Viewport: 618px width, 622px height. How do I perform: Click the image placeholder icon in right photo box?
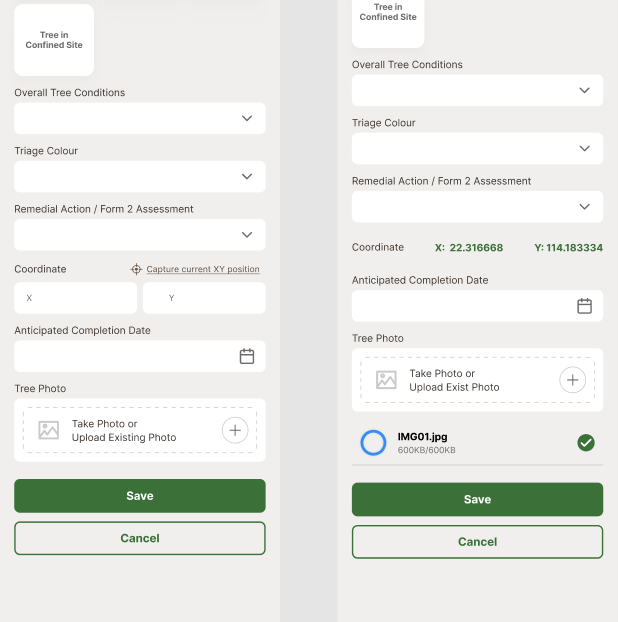tap(386, 380)
